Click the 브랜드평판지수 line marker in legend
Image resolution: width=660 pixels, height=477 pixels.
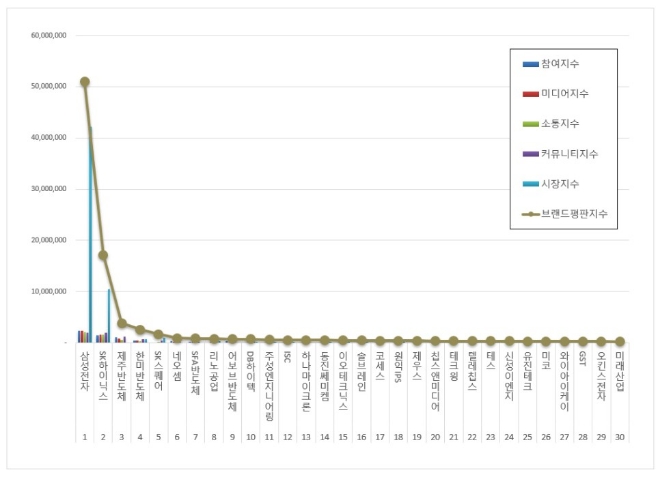(530, 214)
